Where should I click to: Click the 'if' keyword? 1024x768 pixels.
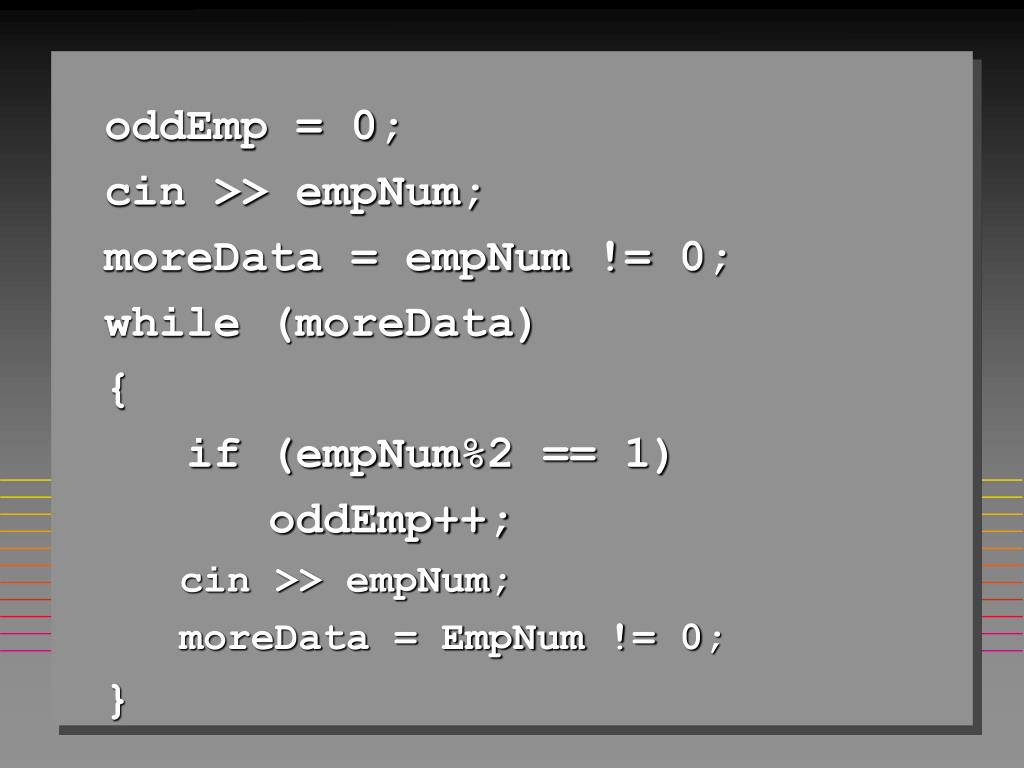click(x=214, y=453)
